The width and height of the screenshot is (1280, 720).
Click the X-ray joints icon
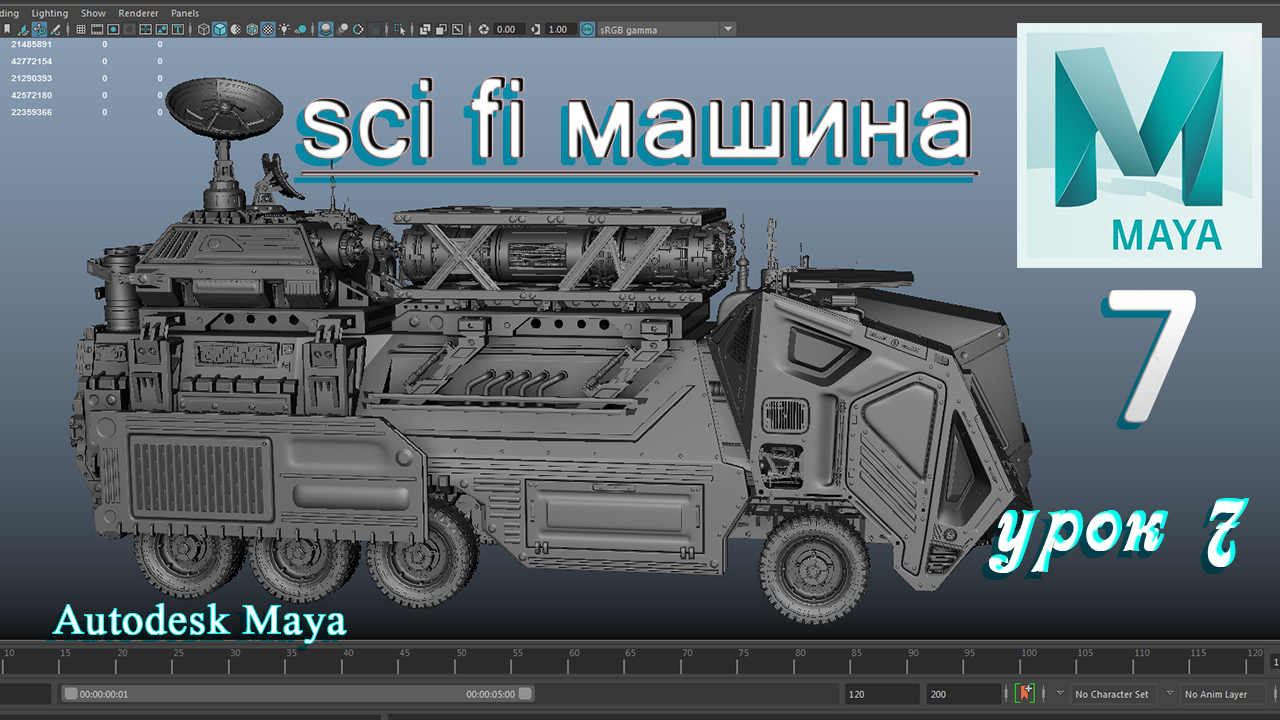[457, 29]
